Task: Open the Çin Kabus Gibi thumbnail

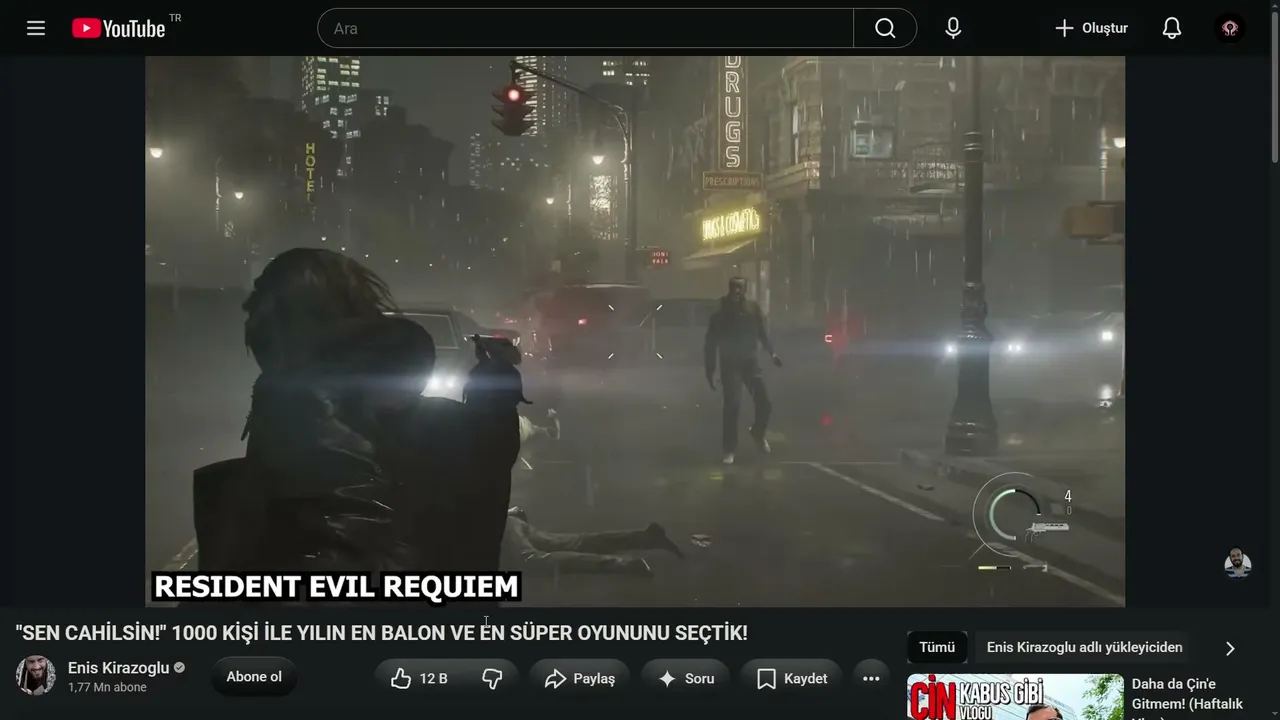Action: point(1015,697)
